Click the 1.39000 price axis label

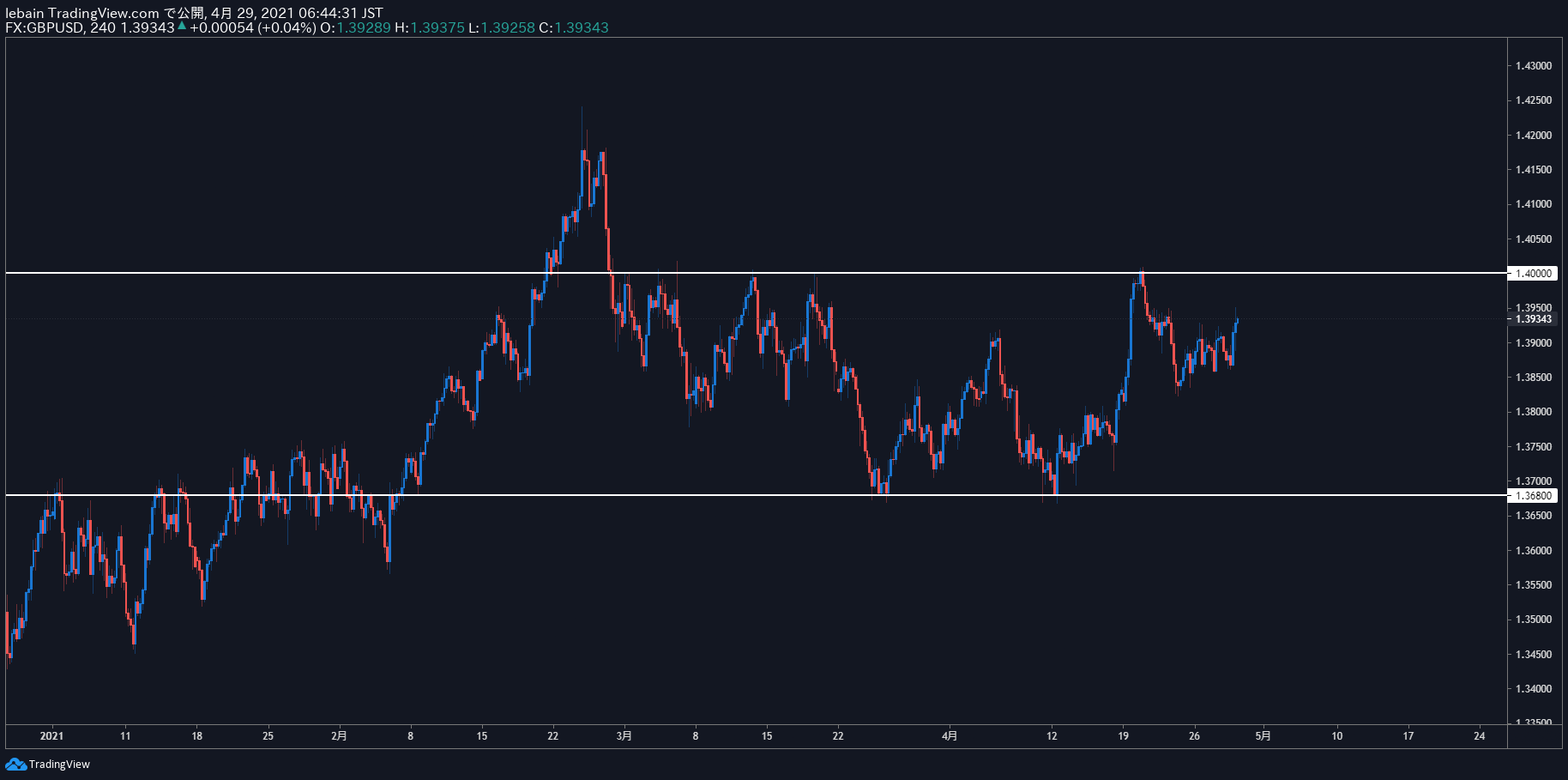1533,343
